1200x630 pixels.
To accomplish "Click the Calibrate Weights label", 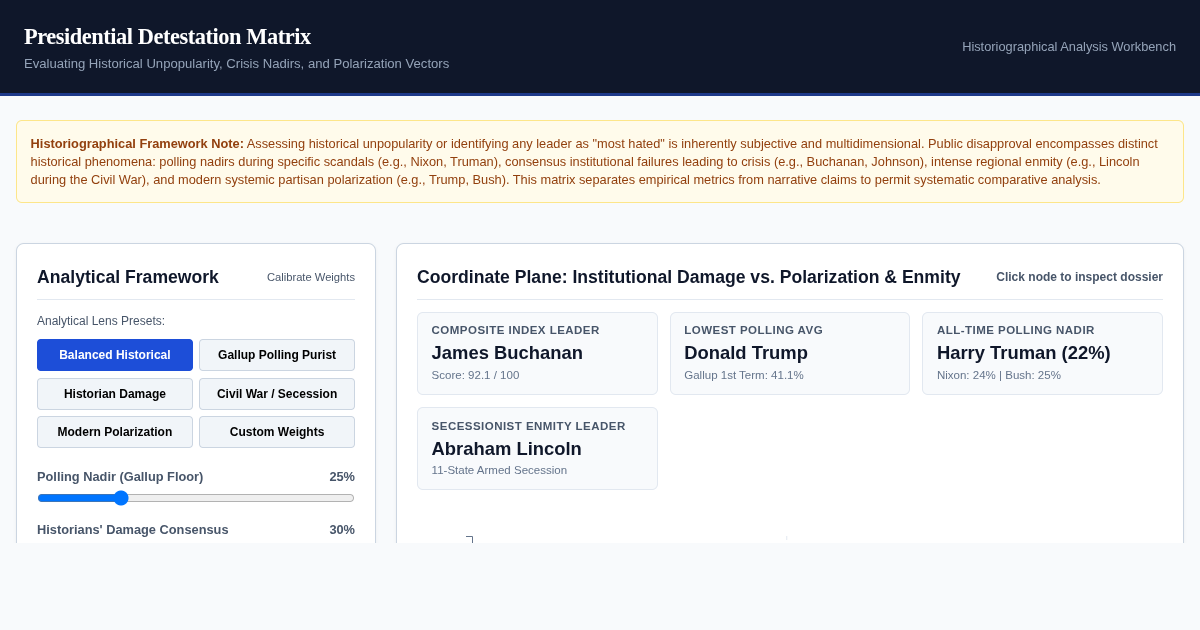I will 311,277.
